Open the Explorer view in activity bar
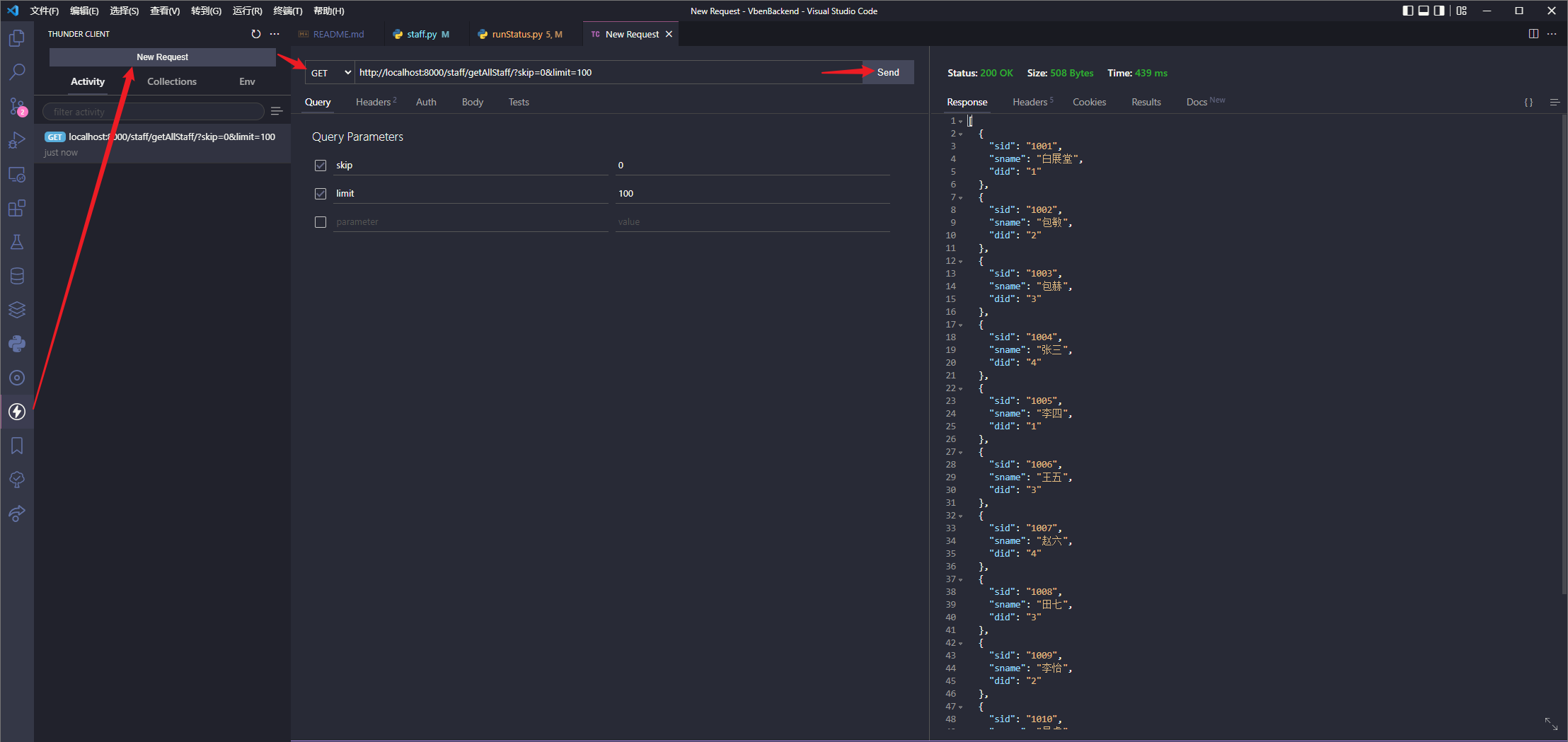This screenshot has width=1568, height=742. point(17,37)
